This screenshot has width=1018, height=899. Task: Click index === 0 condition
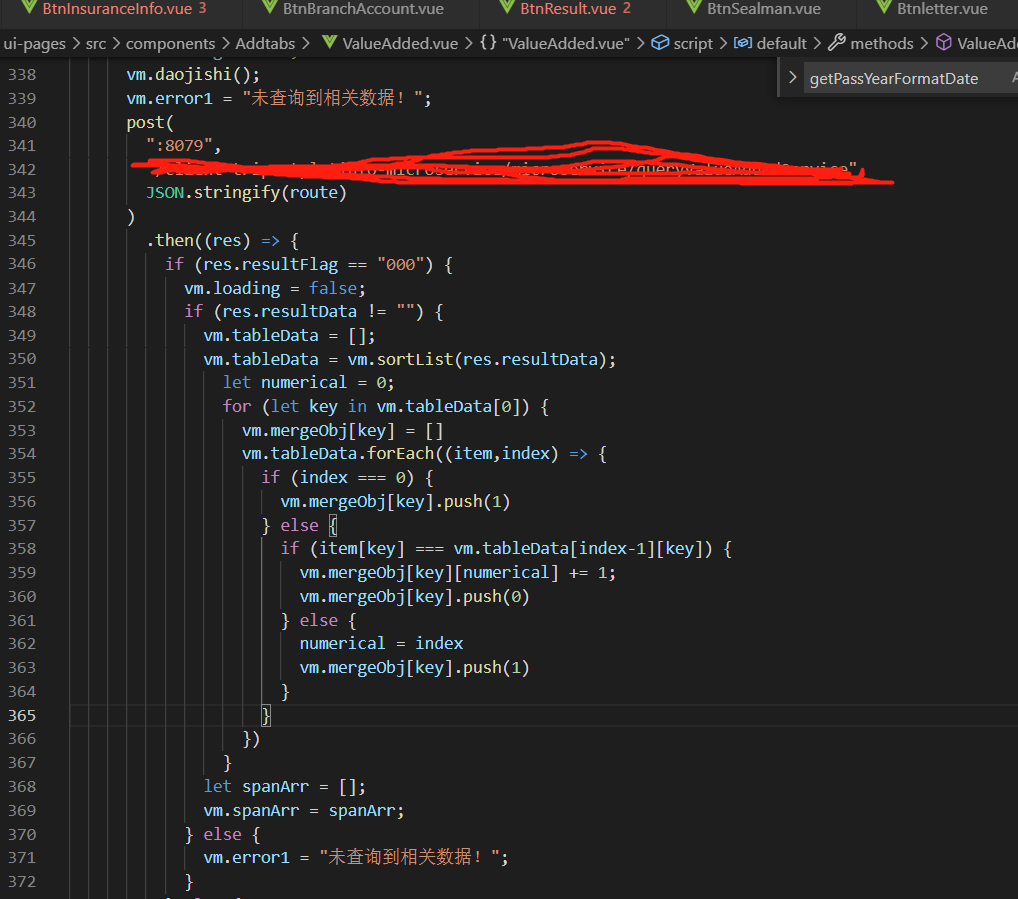click(353, 477)
